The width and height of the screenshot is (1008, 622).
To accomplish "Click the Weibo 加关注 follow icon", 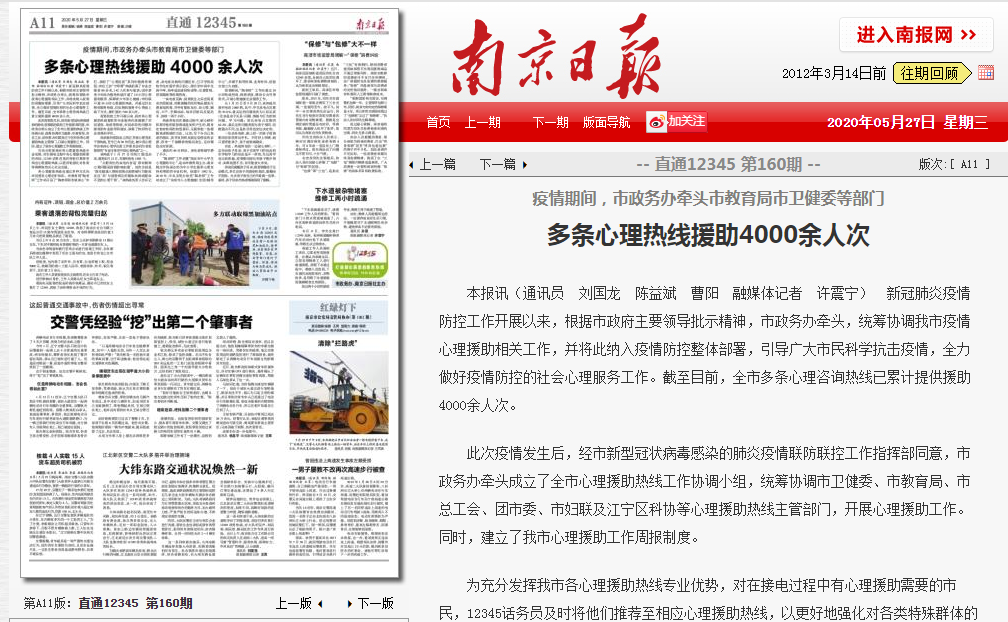I will click(676, 121).
